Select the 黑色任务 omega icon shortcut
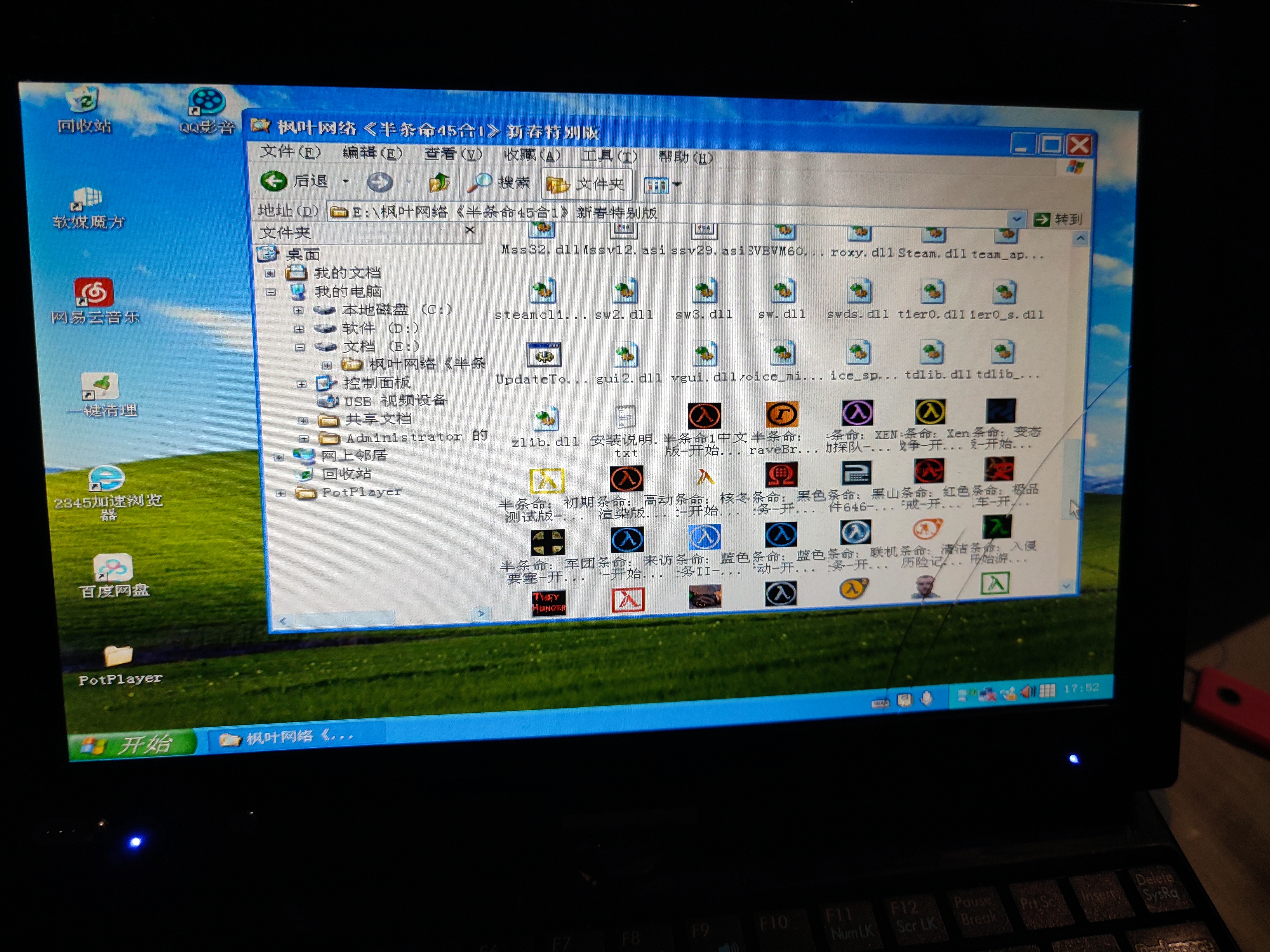Screen dimensions: 1270x952 [781, 474]
